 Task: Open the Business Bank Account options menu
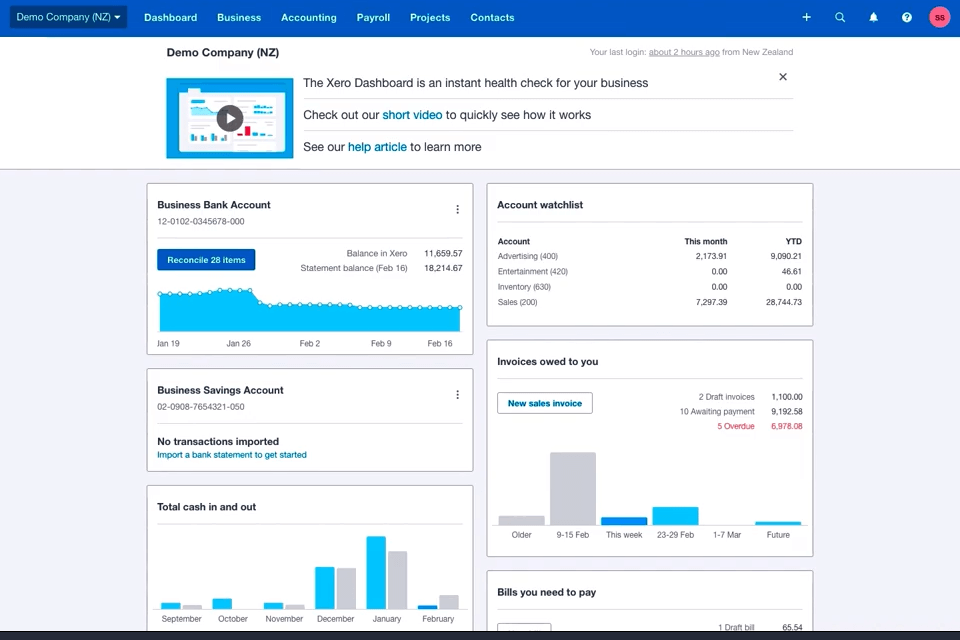point(457,209)
